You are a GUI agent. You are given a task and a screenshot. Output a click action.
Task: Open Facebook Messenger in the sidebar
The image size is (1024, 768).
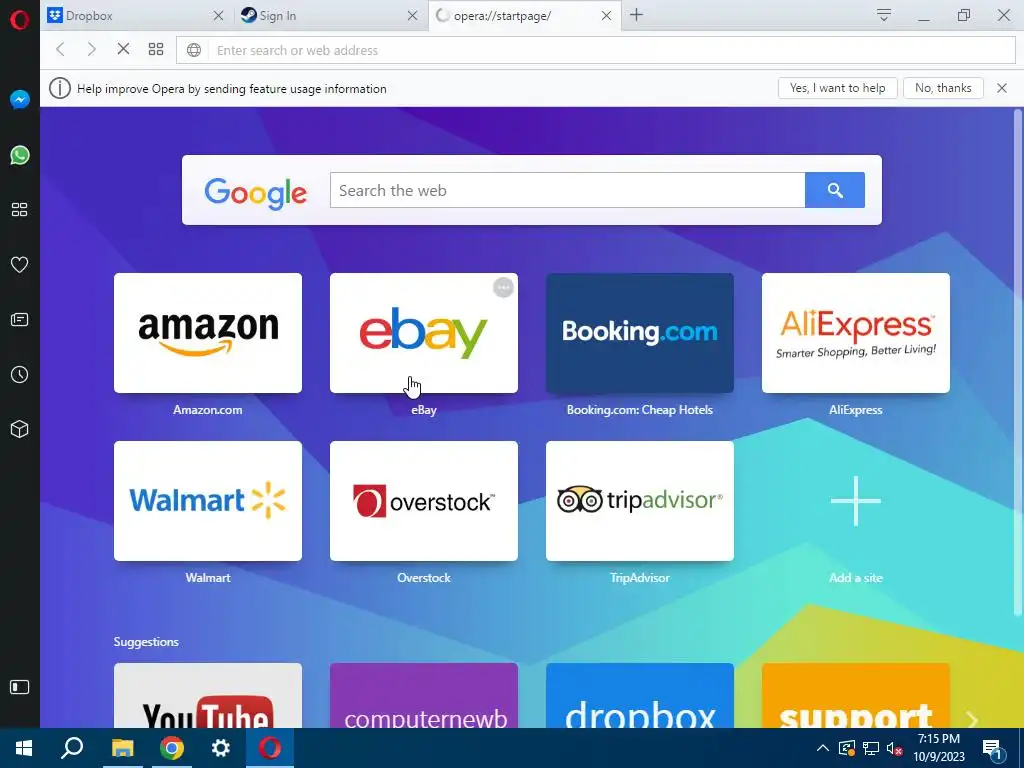coord(20,99)
